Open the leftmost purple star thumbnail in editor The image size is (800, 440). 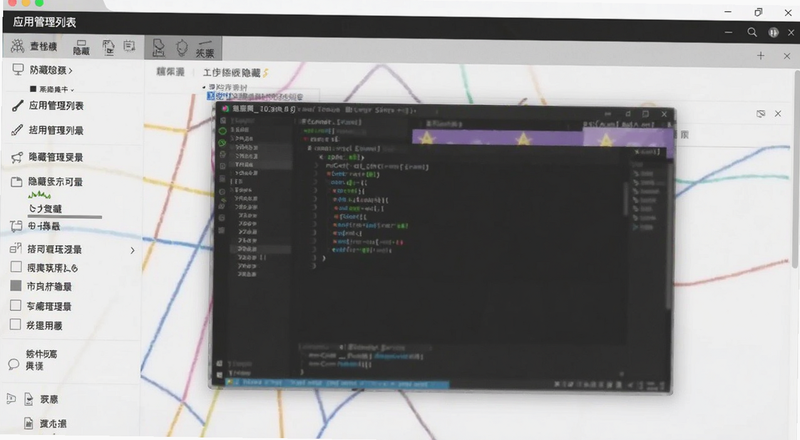(x=427, y=136)
